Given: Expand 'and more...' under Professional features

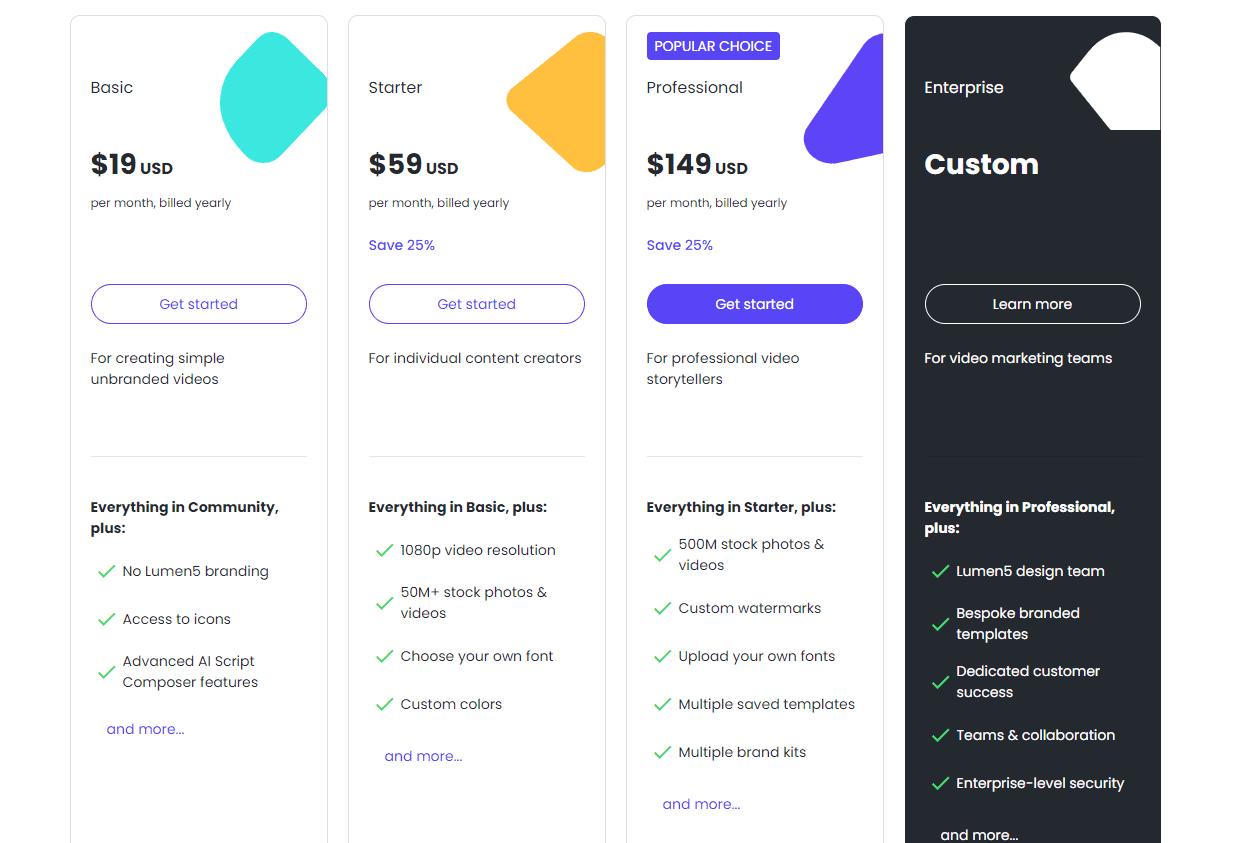Looking at the screenshot, I should (701, 804).
